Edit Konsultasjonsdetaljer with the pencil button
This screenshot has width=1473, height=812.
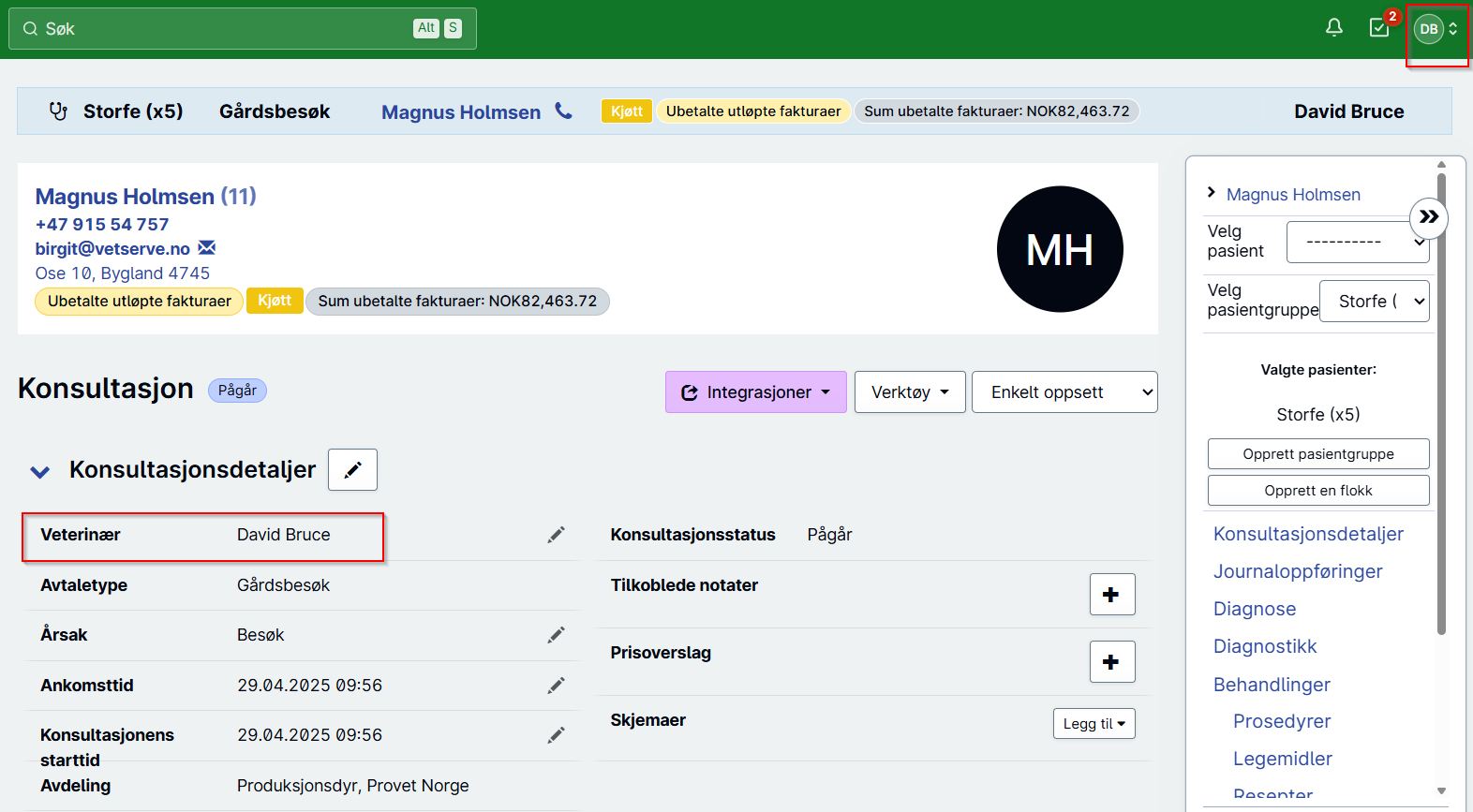(352, 469)
